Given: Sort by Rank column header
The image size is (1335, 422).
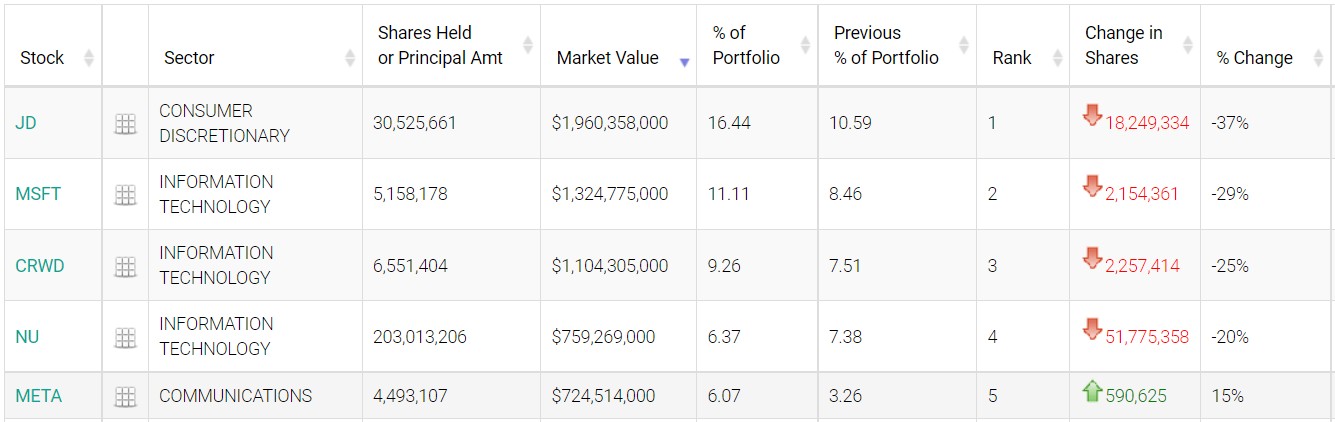Looking at the screenshot, I should click(1011, 58).
